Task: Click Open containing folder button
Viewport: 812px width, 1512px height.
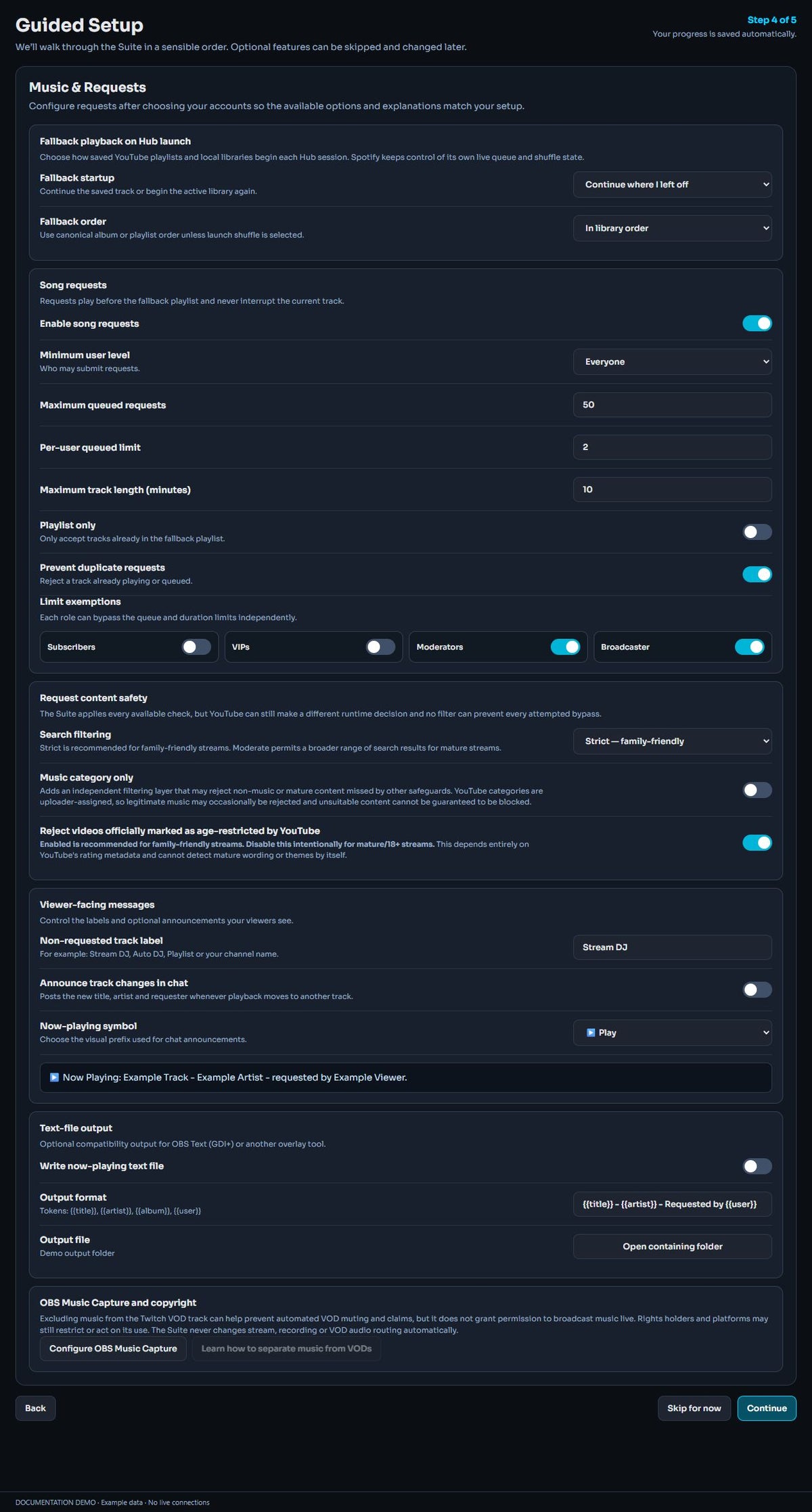Action: [672, 1247]
